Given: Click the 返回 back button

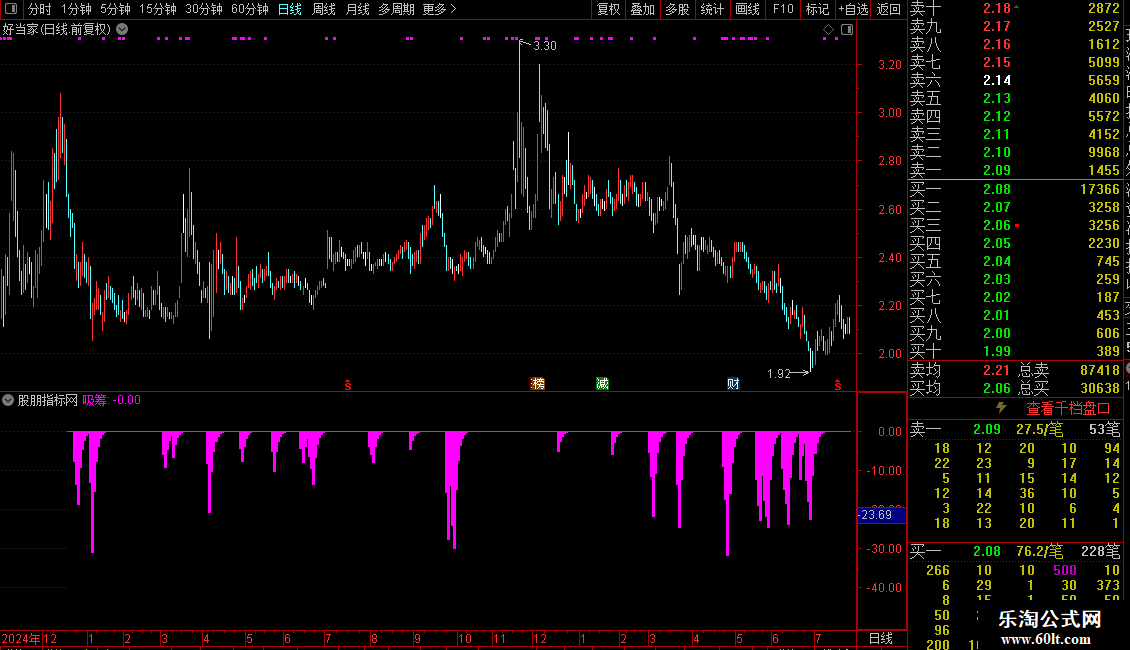Looking at the screenshot, I should coord(889,9).
